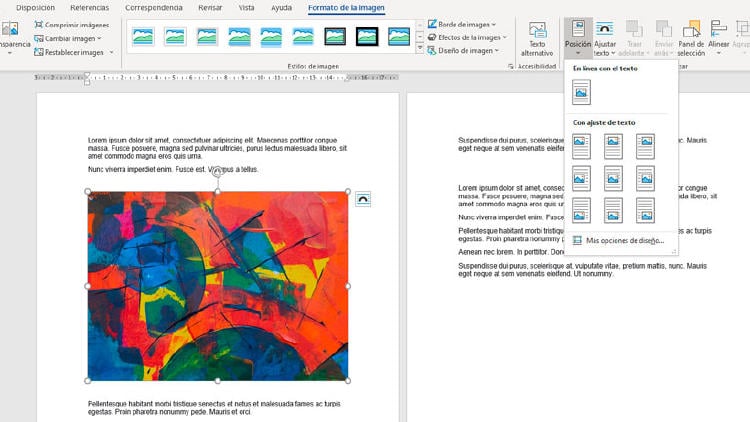This screenshot has width=750, height=422.
Task: Click Mis opciones de diseño
Action: pos(623,241)
